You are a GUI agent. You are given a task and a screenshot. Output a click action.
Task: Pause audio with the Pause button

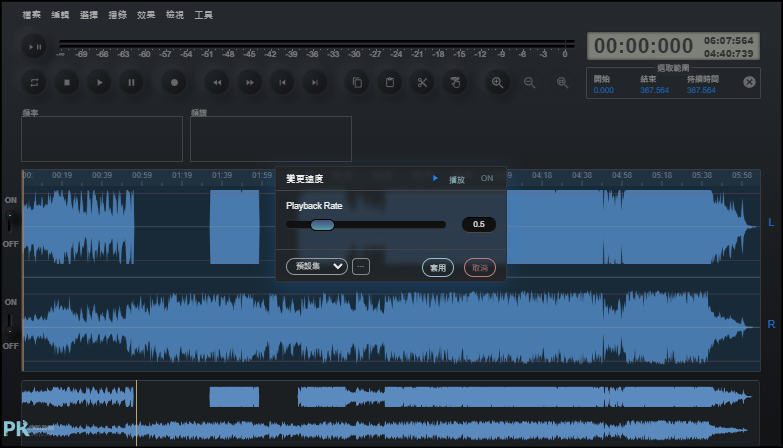click(x=131, y=82)
